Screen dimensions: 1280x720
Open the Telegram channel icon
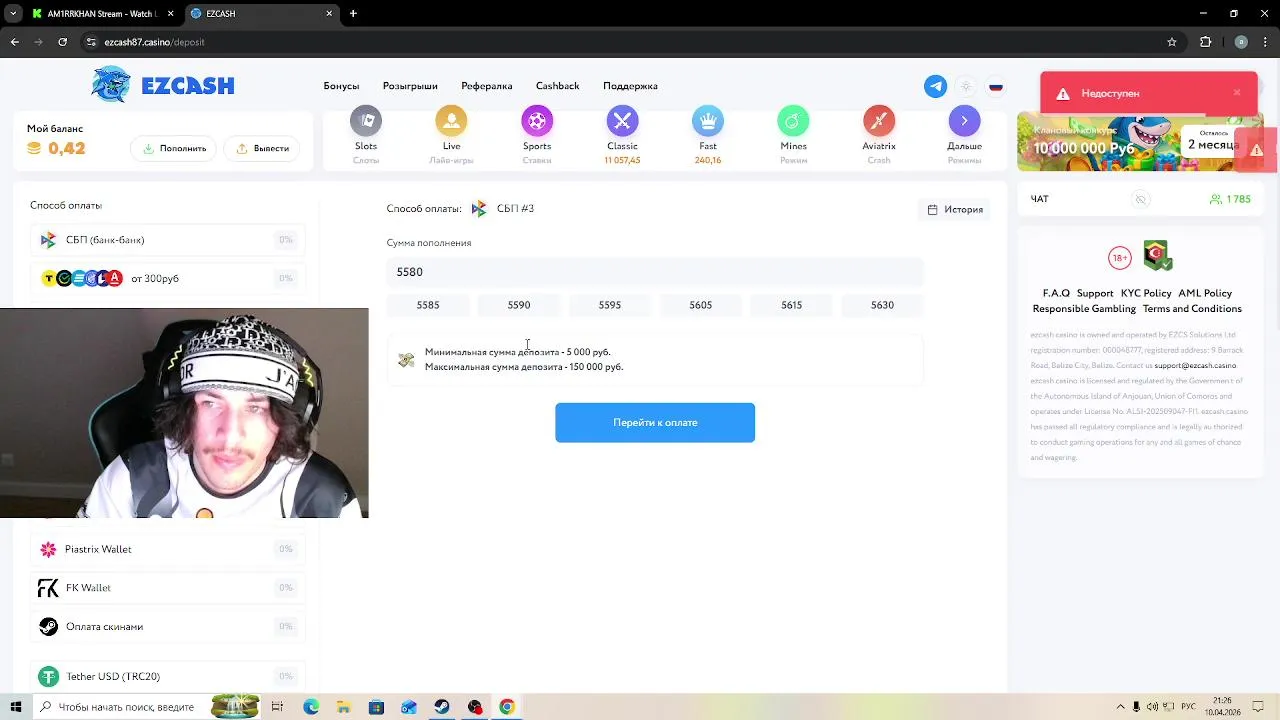936,86
